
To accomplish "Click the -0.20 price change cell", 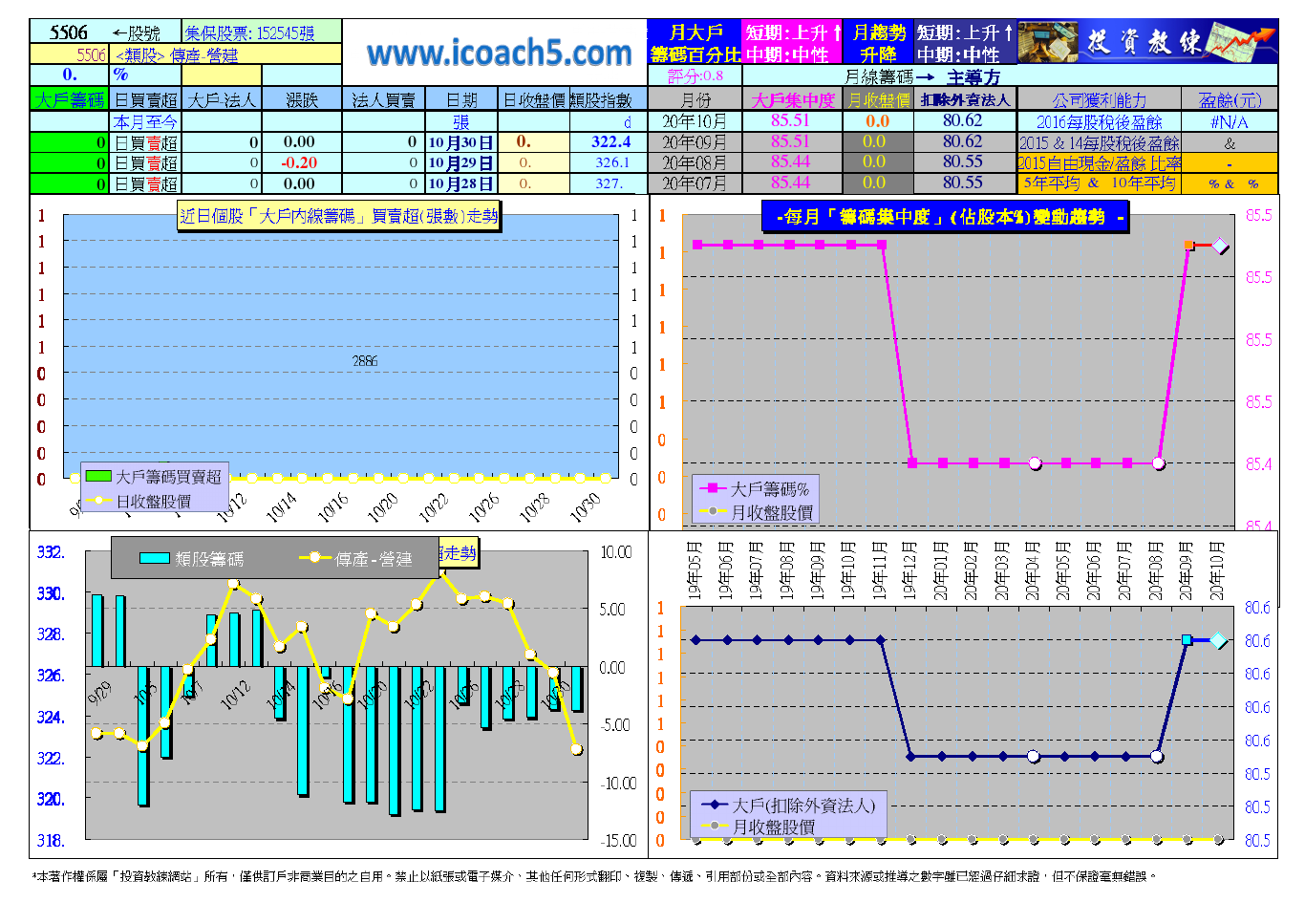I will click(x=299, y=162).
